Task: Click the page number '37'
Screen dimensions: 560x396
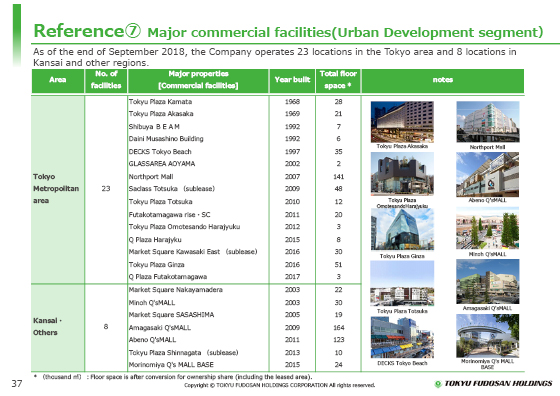Action: [x=17, y=384]
